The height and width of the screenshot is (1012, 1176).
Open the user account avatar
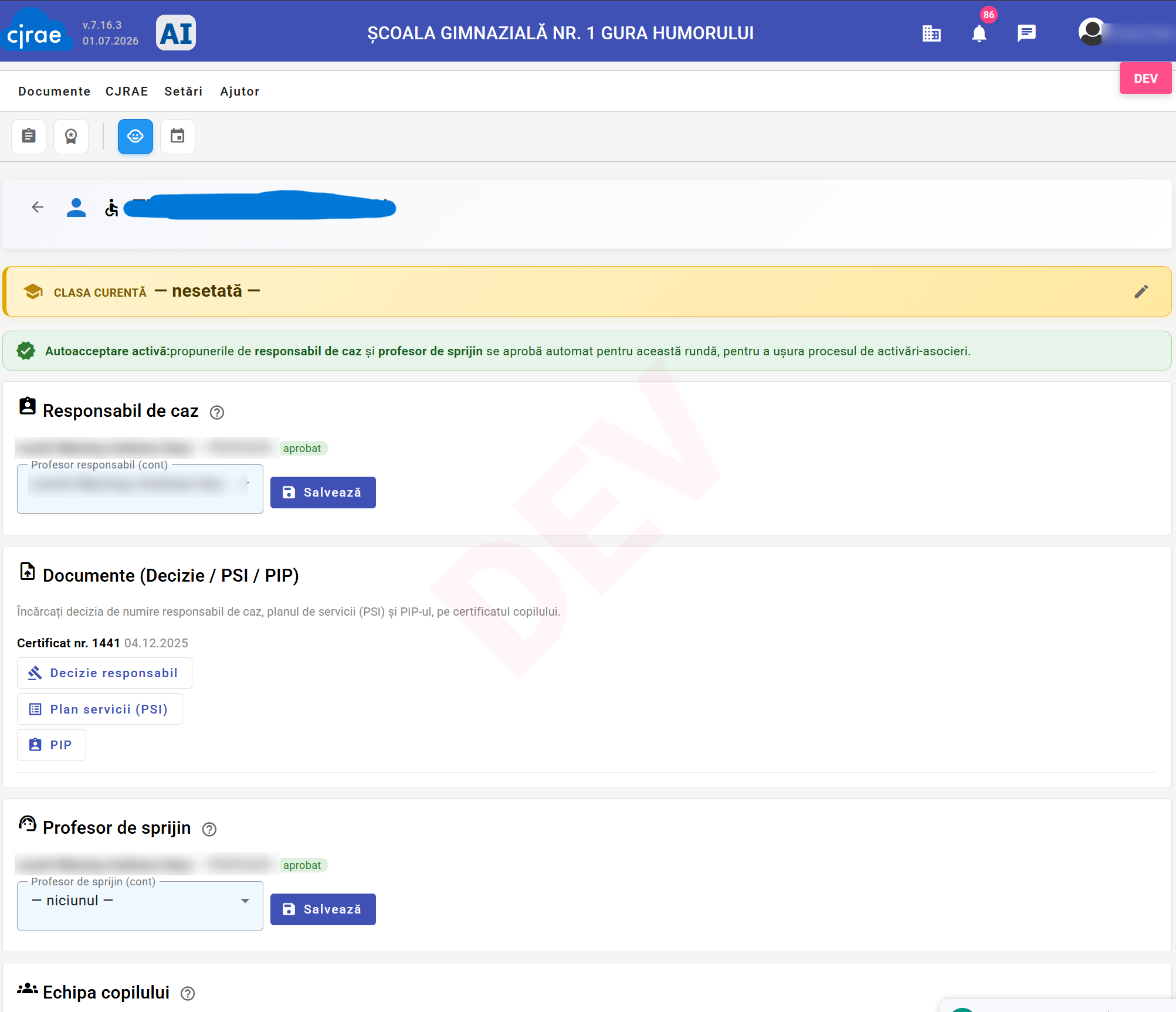pos(1092,32)
